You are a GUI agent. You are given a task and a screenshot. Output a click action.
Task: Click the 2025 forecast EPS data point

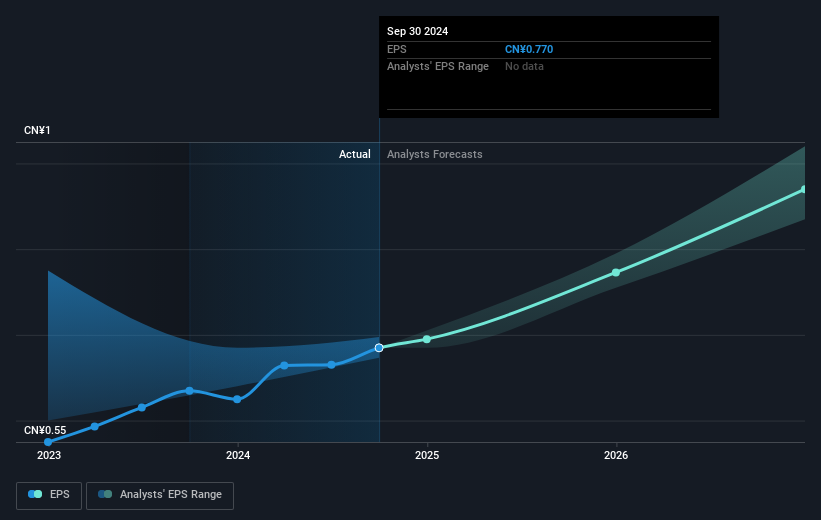[x=427, y=339]
